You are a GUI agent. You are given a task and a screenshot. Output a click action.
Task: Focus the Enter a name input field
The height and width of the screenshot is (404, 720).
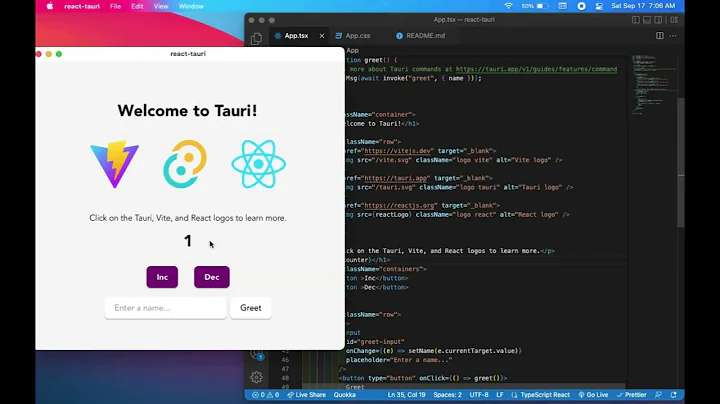click(x=165, y=308)
